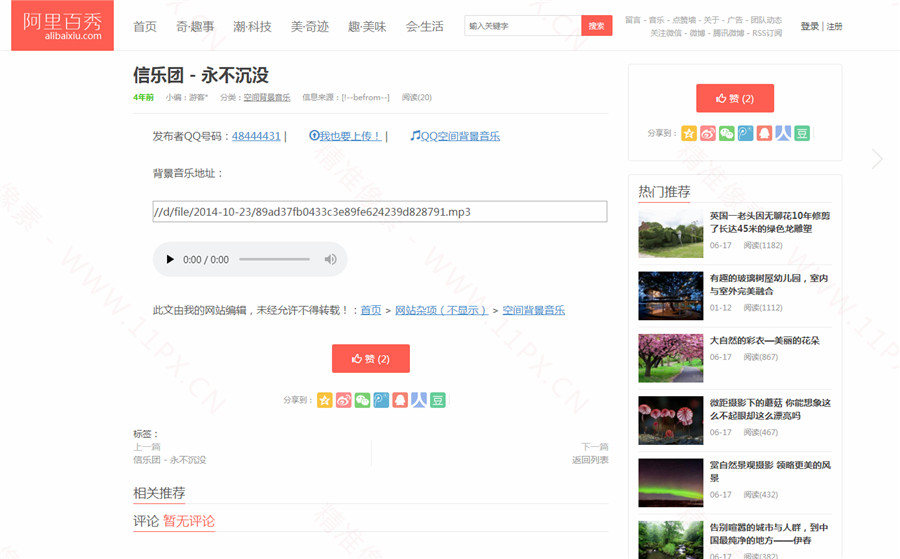Share to QQ penguin icon in the sidebar
The width and height of the screenshot is (900, 559).
765,133
